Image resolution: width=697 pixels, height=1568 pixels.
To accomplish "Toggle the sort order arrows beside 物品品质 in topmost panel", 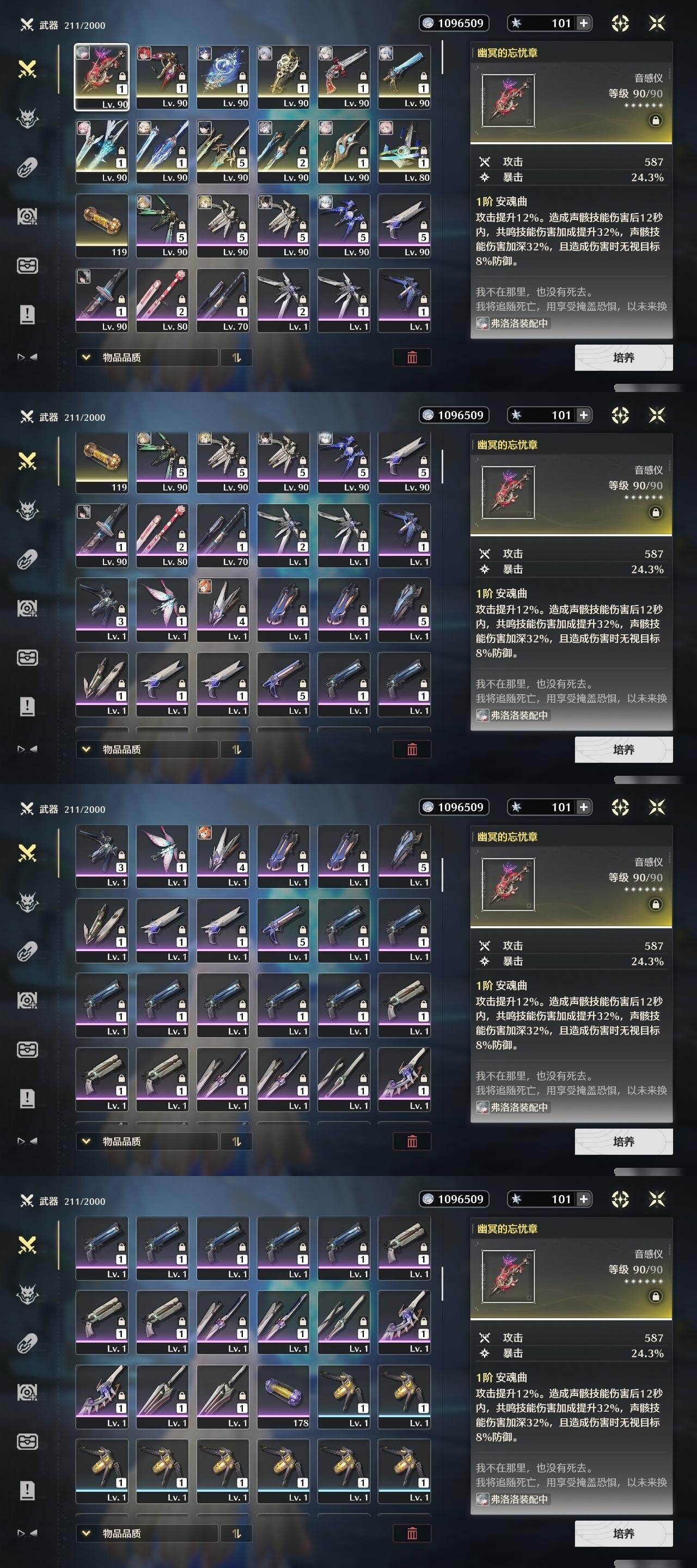I will tap(237, 357).
